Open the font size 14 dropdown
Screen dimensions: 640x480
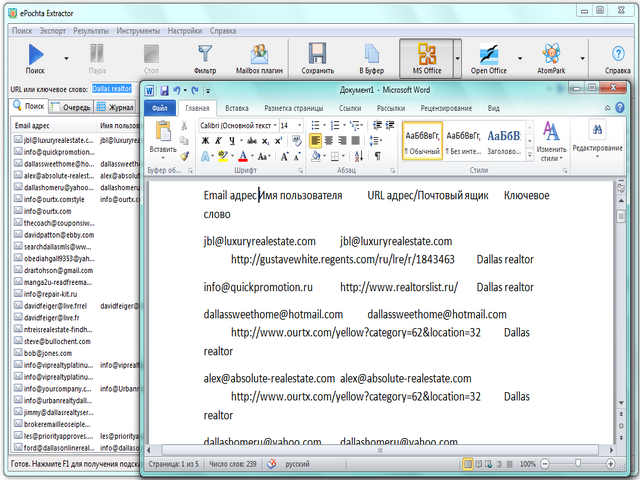click(299, 125)
